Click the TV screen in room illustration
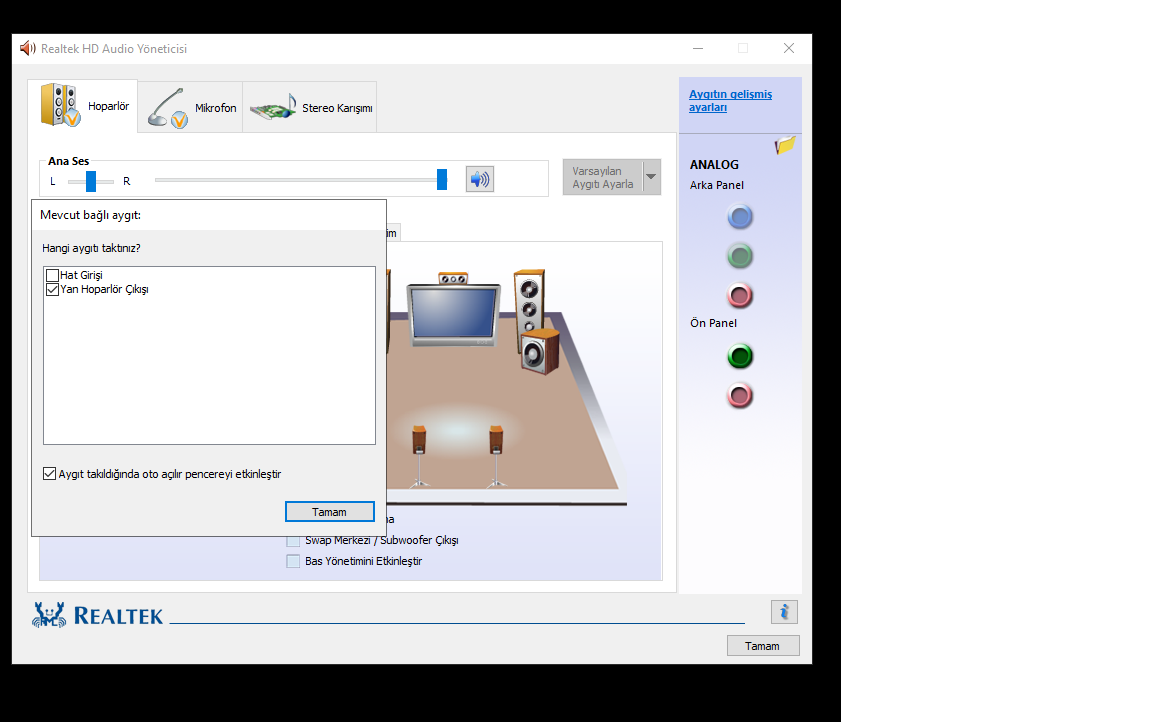Screen dimensions: 1152x722 453,313
